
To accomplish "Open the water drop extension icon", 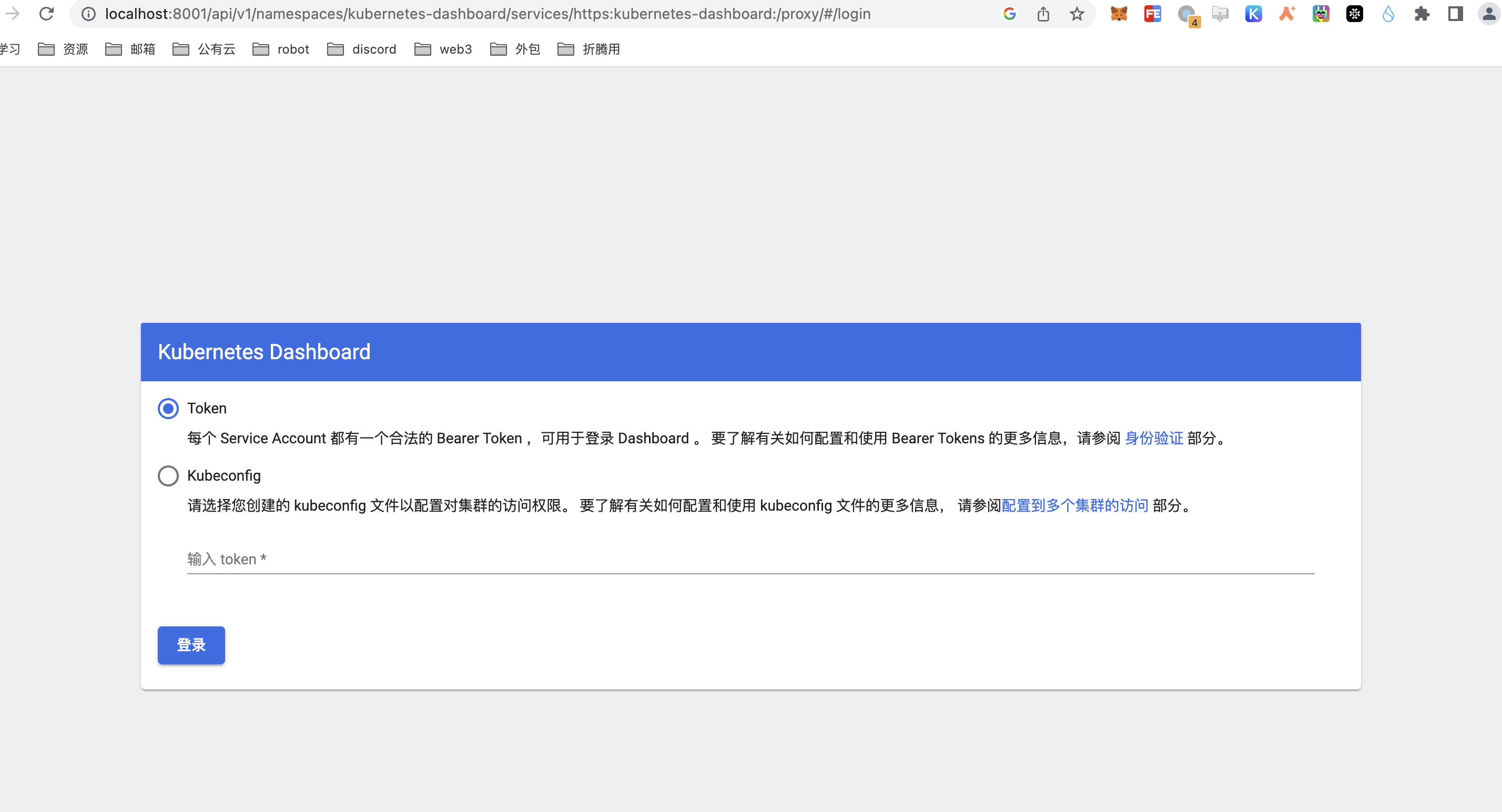I will tap(1388, 13).
